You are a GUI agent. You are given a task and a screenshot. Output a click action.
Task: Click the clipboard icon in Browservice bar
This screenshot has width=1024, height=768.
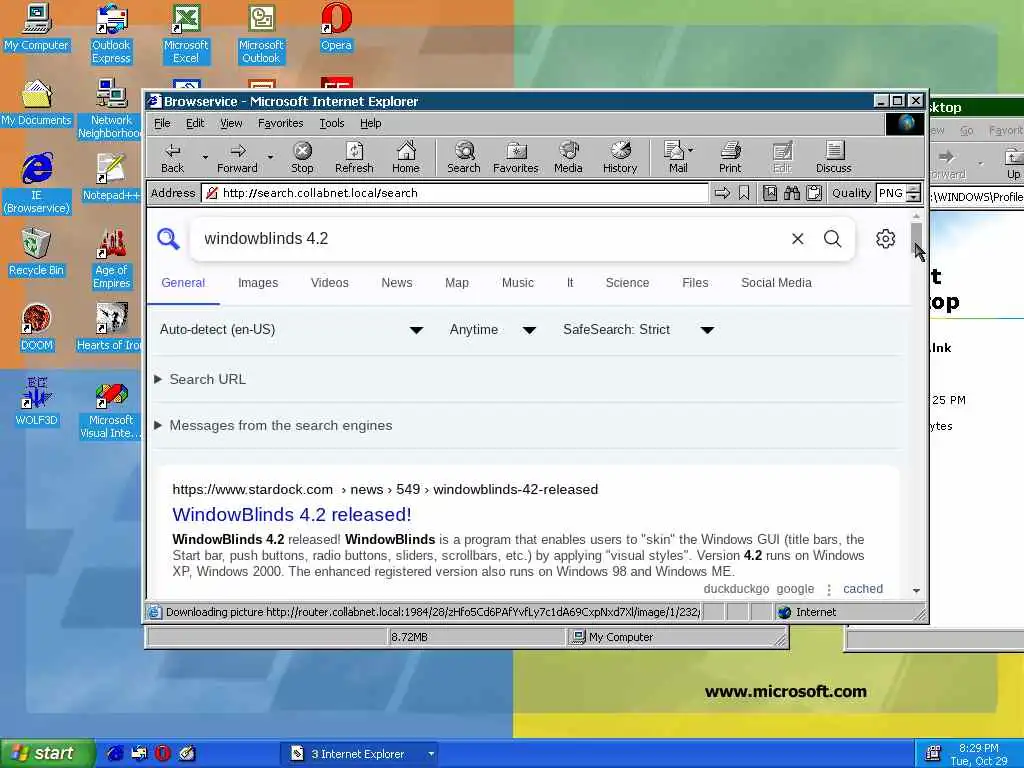(814, 193)
